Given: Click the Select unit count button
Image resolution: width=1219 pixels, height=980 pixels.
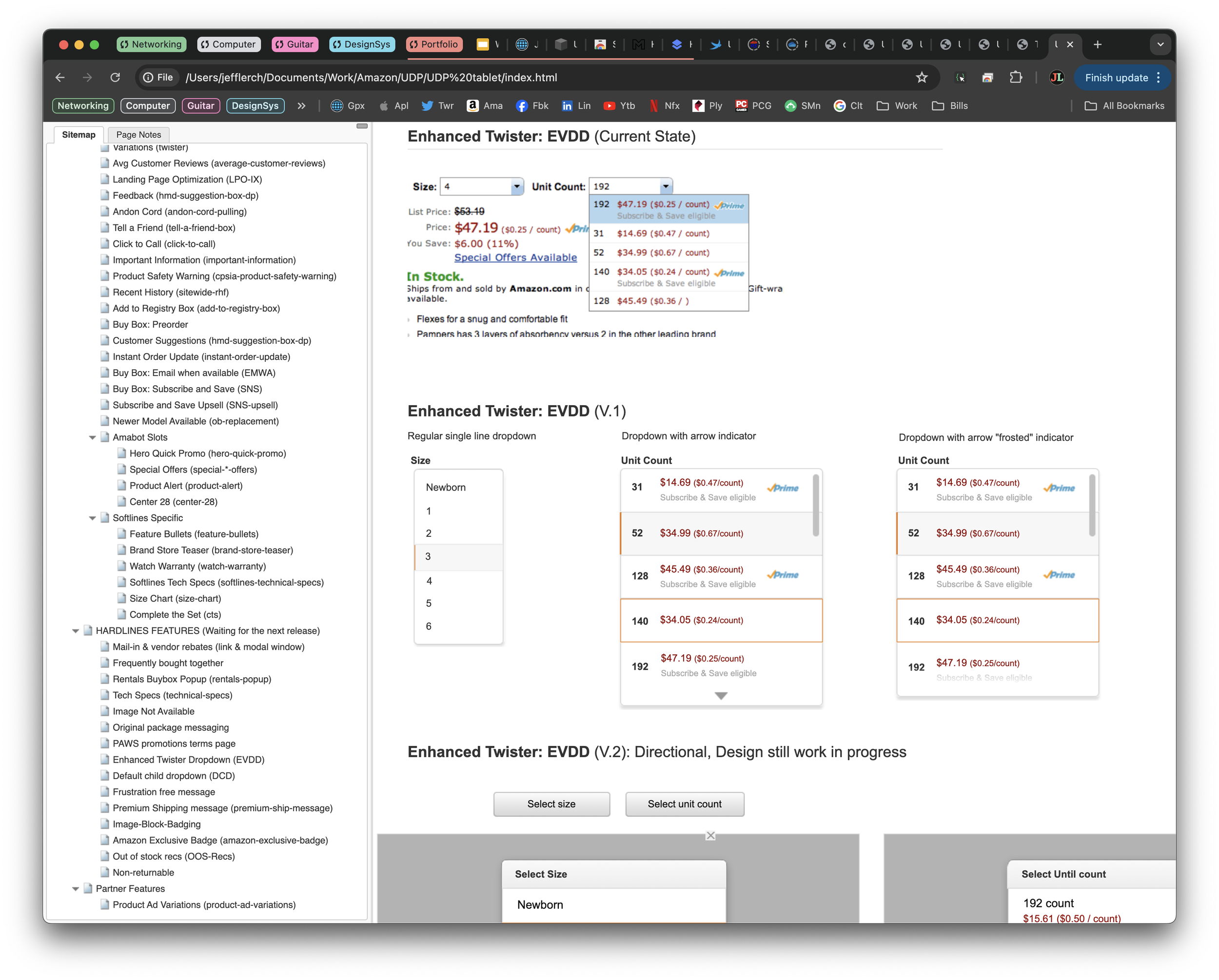Looking at the screenshot, I should click(685, 804).
